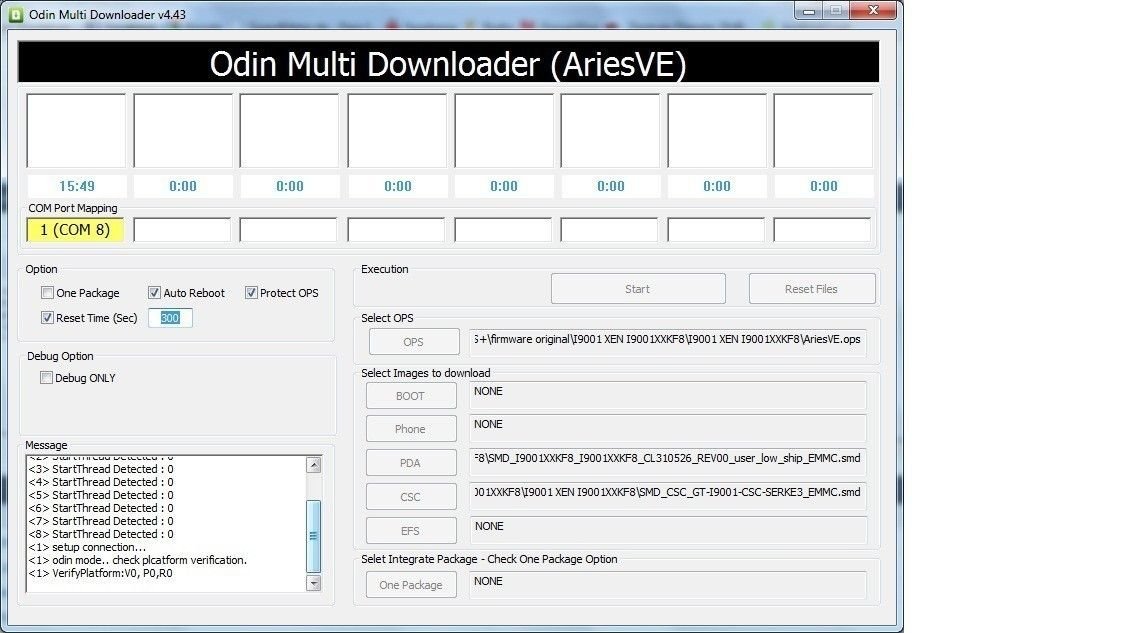The width and height of the screenshot is (1147, 633).
Task: Minimize the Odin Multi Downloader window
Action: (x=808, y=11)
